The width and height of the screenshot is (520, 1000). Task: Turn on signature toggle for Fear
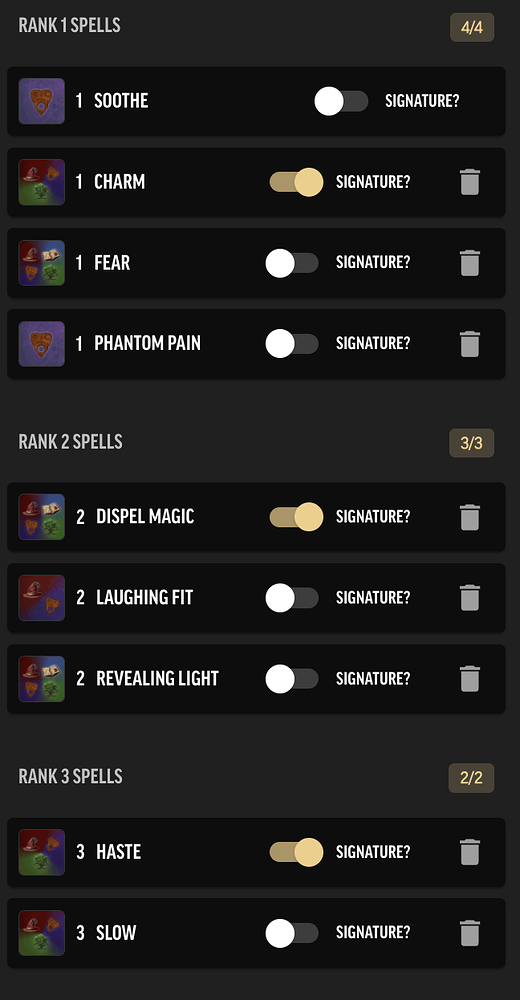[x=292, y=263]
